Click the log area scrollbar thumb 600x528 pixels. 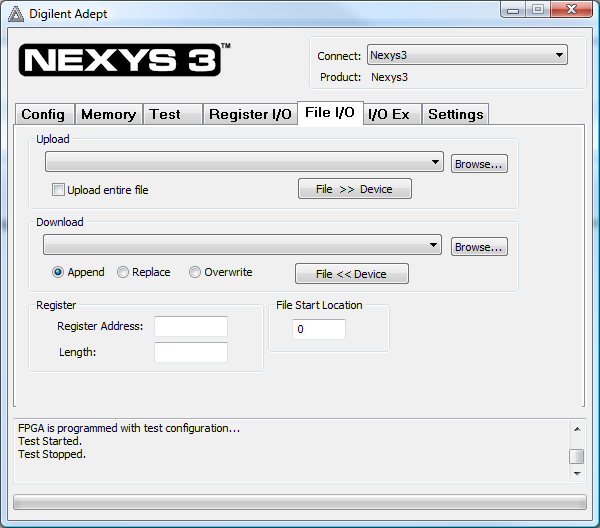tap(577, 456)
